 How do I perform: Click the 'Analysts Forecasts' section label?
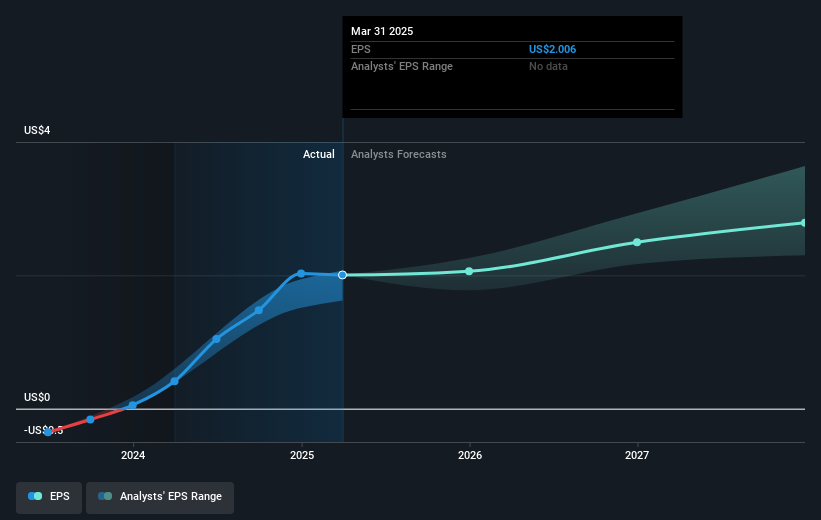(x=398, y=154)
